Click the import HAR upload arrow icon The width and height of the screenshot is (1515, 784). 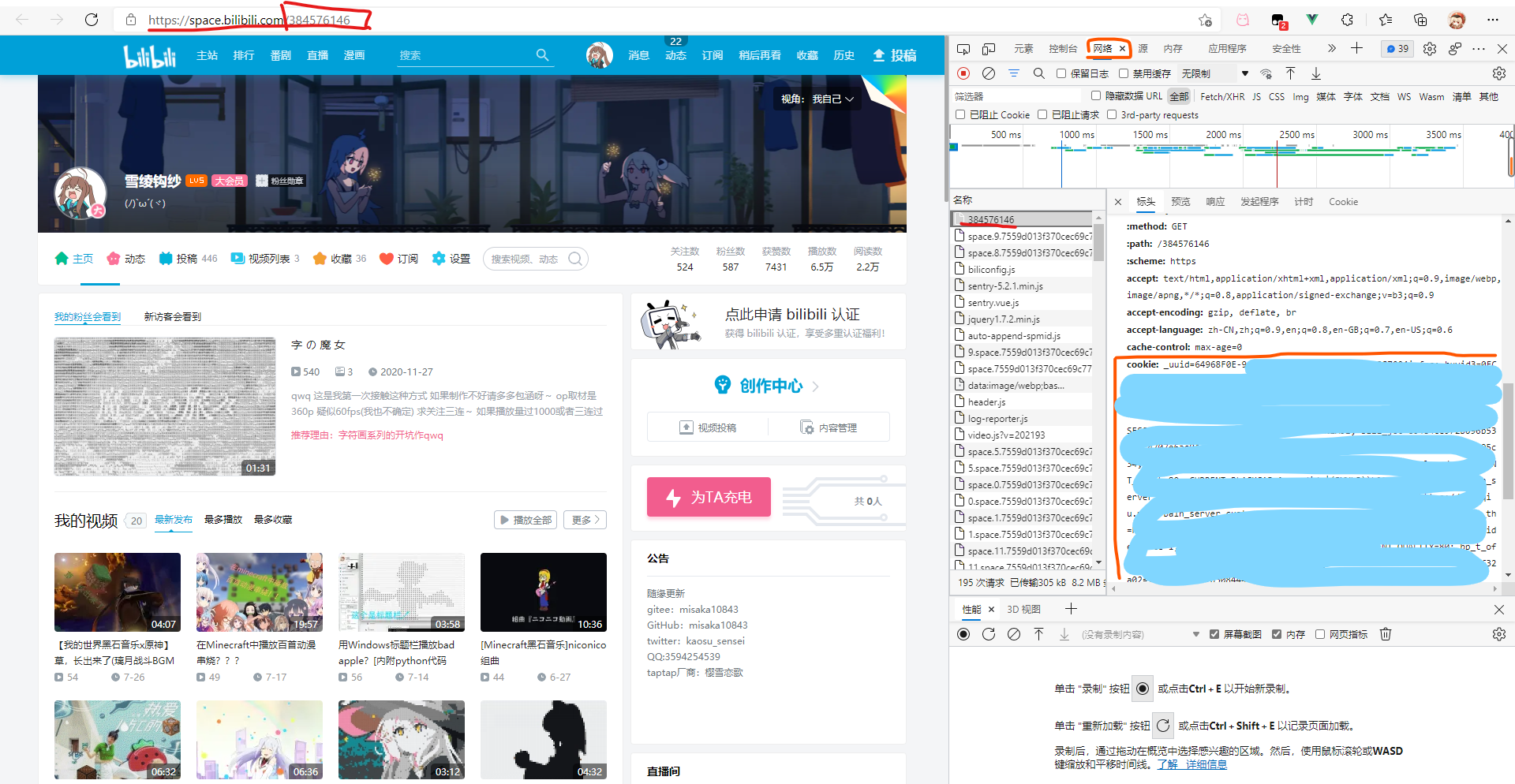click(1291, 73)
